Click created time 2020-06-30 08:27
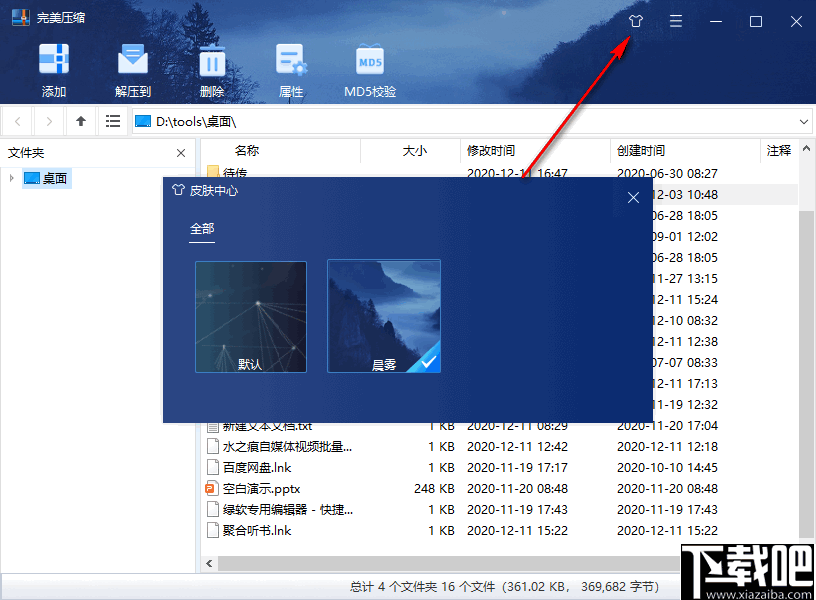This screenshot has width=816, height=600. [667, 173]
